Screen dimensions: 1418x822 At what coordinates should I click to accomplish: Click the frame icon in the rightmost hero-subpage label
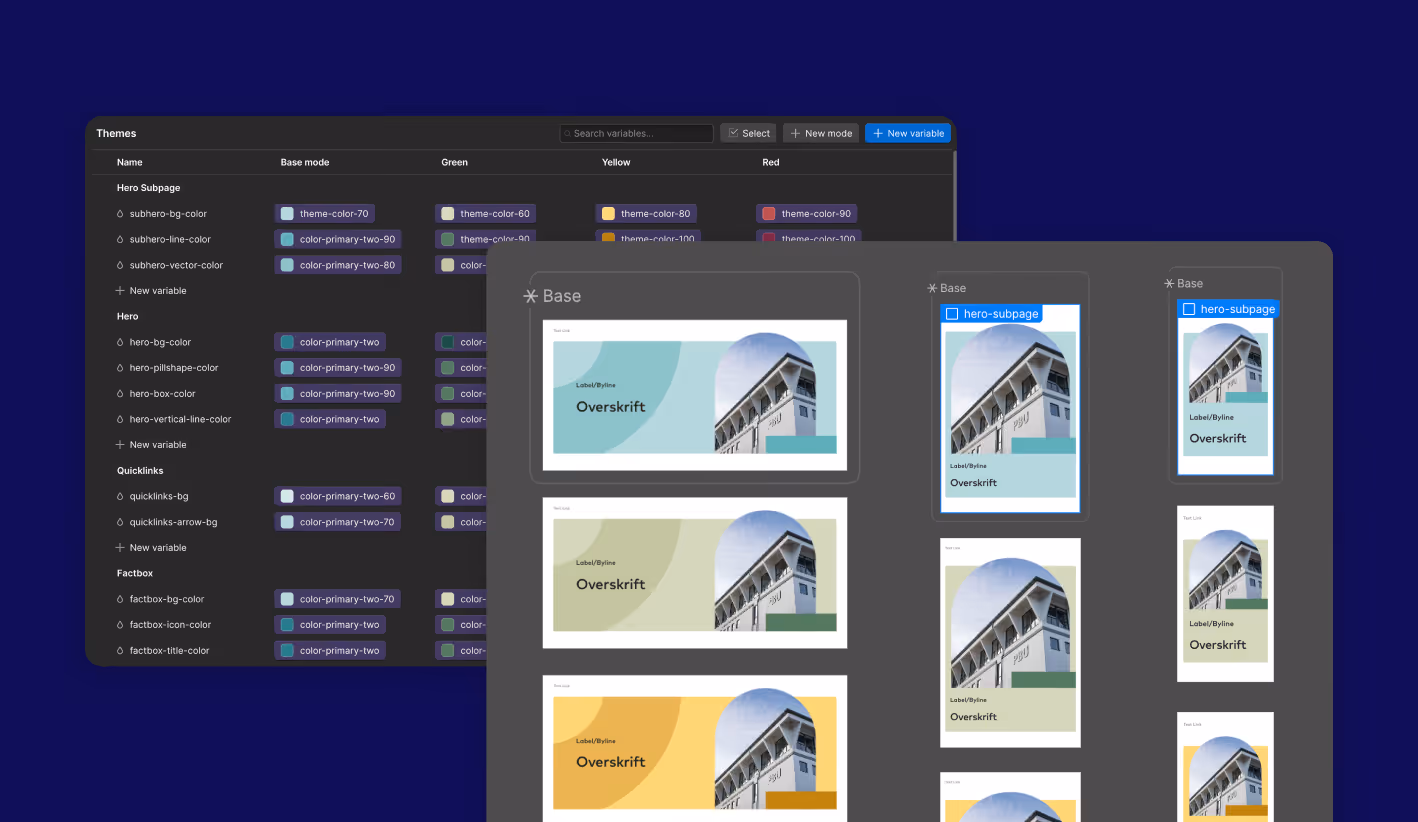(1189, 310)
